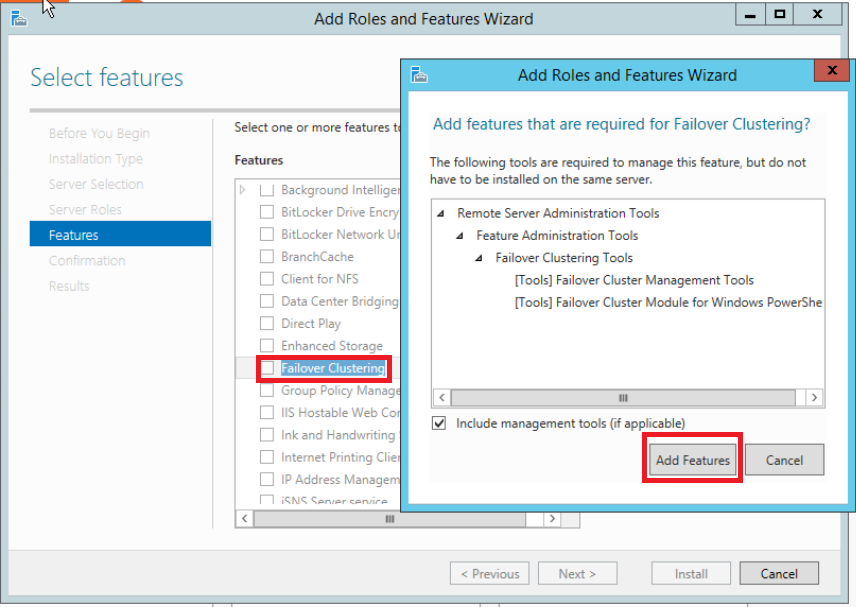The image size is (856, 607).
Task: Click the wizard's bottom Cancel button
Action: click(x=779, y=574)
